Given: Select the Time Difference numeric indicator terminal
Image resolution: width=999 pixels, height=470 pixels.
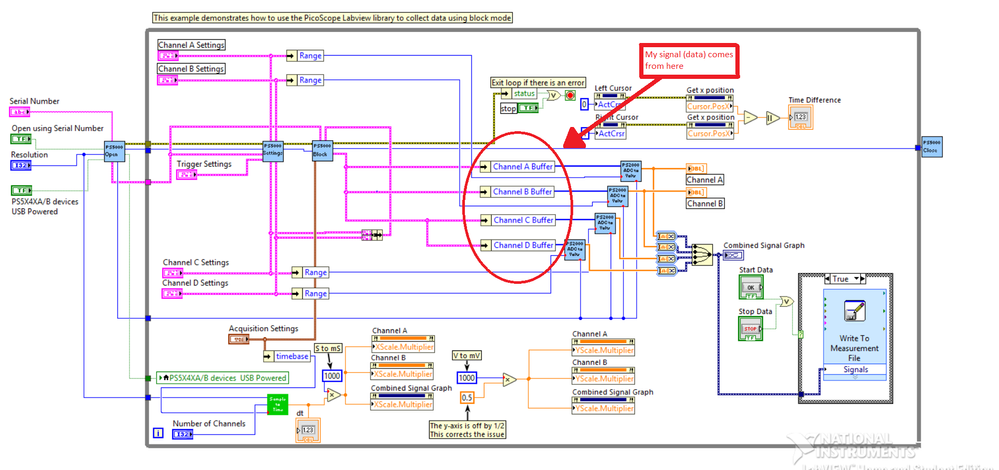Looking at the screenshot, I should point(801,118).
